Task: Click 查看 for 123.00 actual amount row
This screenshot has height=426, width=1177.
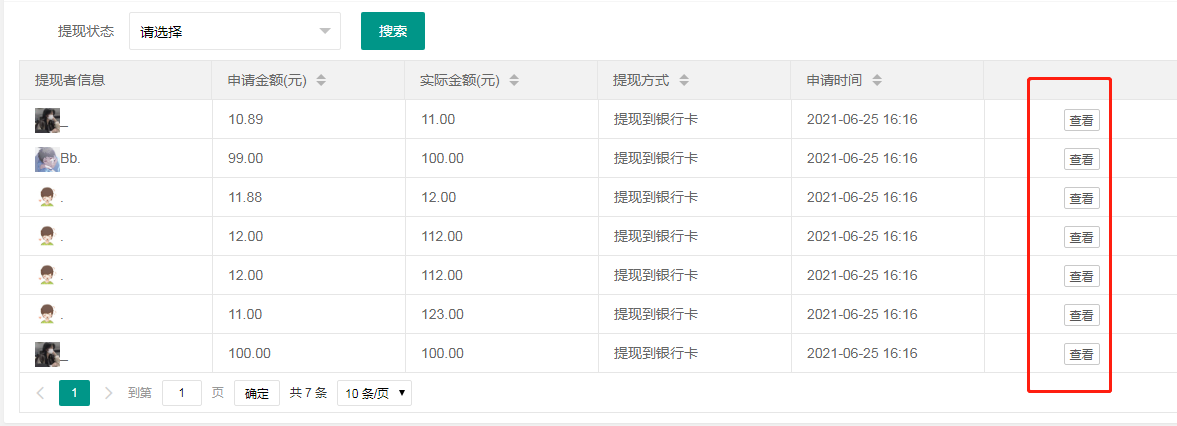Action: click(1082, 315)
